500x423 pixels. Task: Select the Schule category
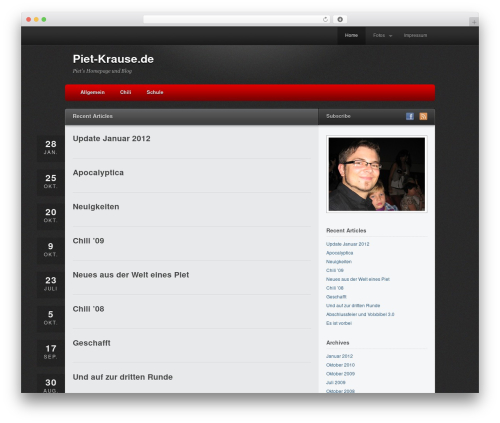[155, 92]
